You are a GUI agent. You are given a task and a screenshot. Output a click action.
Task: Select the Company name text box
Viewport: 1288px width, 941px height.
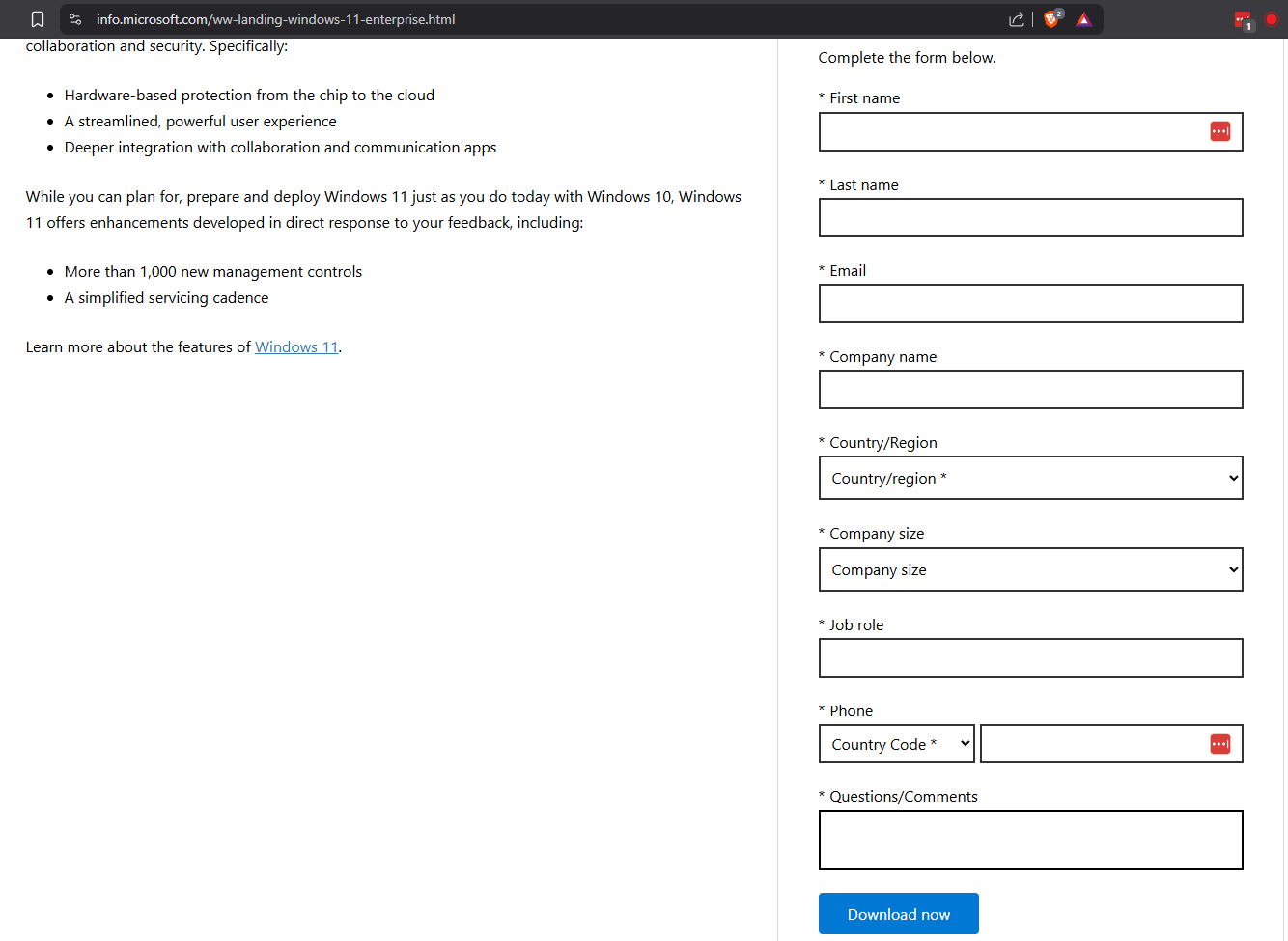[x=1030, y=390]
